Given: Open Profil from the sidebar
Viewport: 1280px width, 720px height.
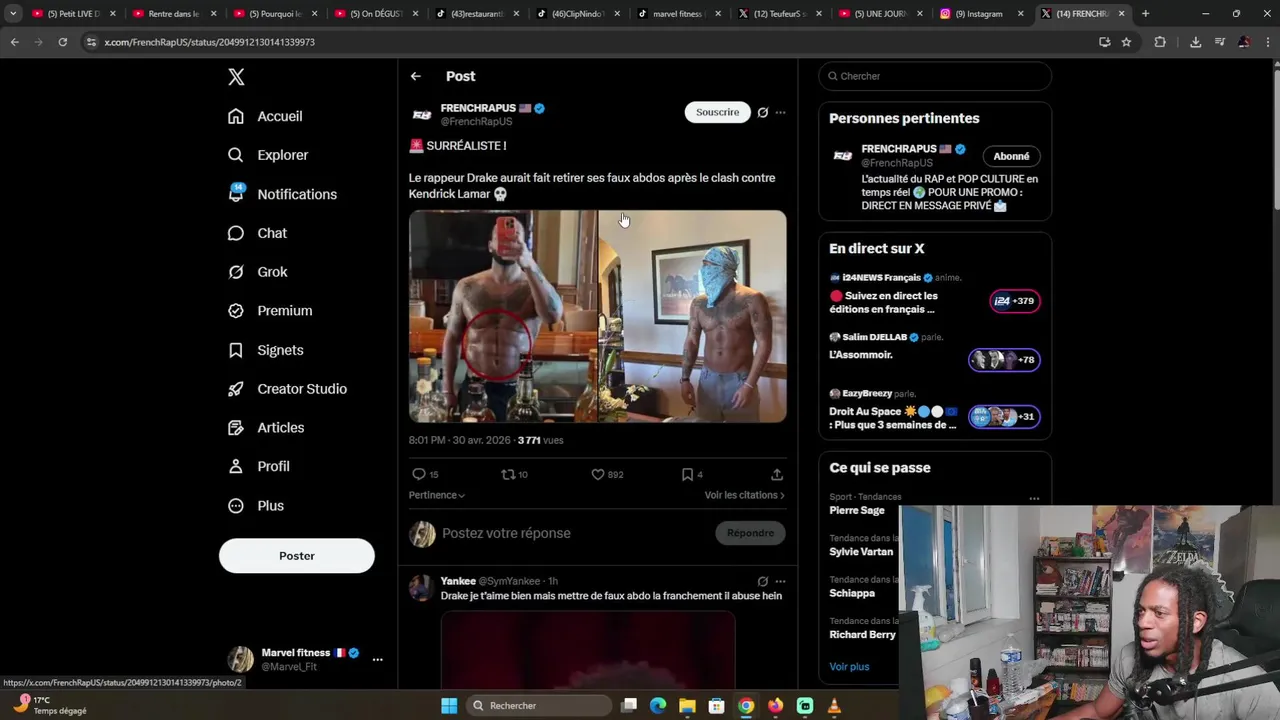Looking at the screenshot, I should coord(258,467).
